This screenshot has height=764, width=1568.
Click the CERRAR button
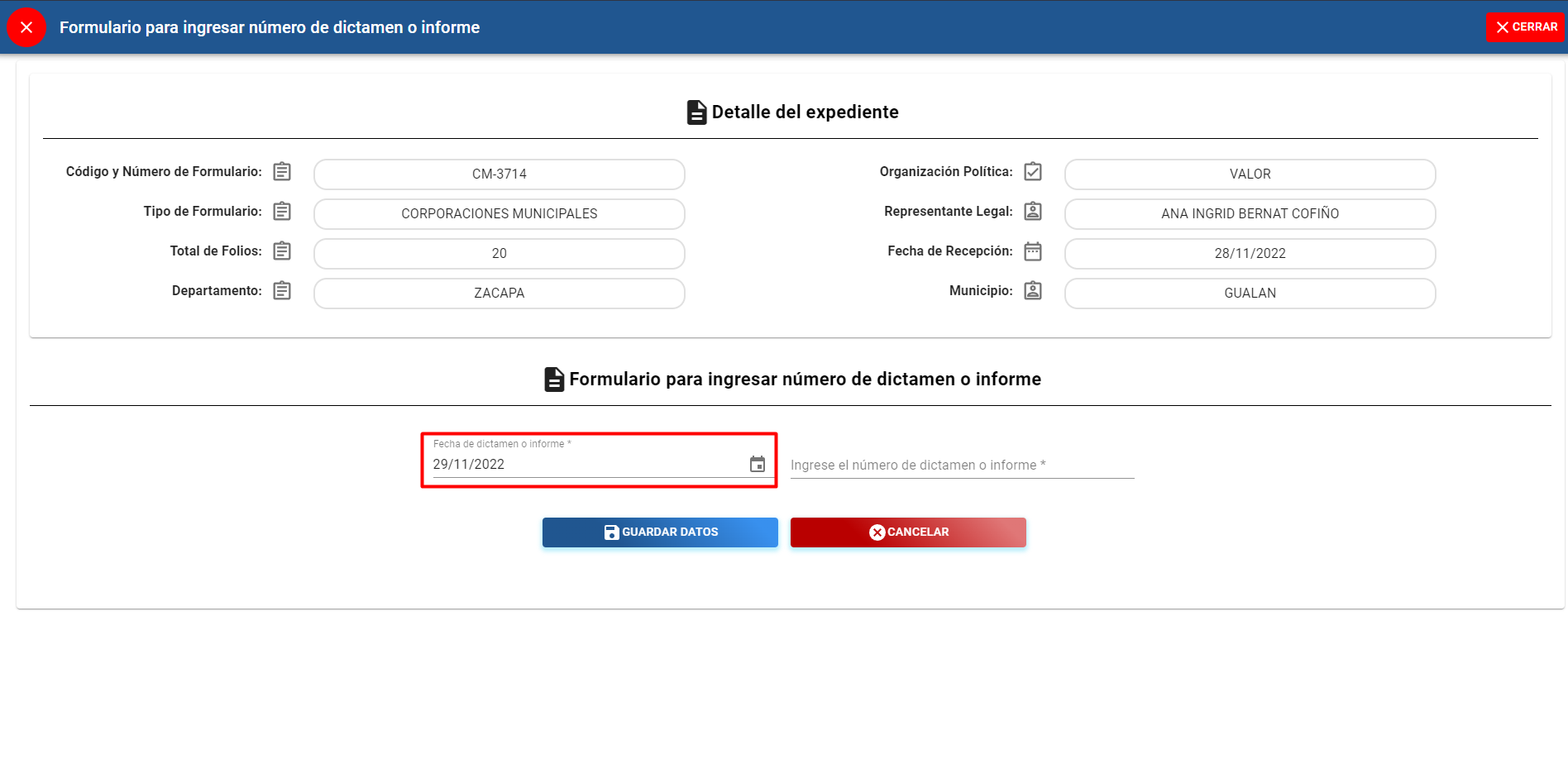point(1526,27)
